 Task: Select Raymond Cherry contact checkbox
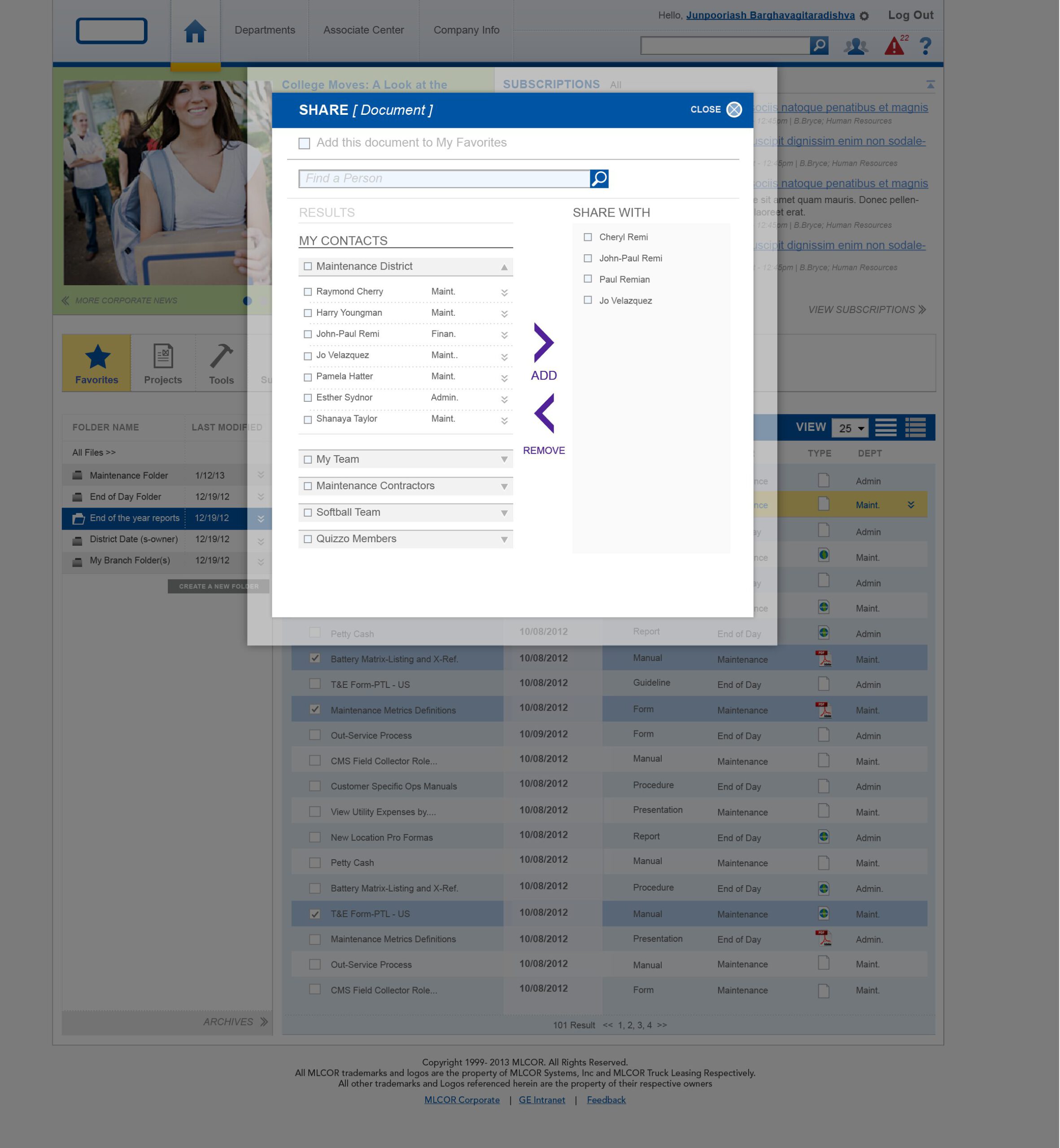pyautogui.click(x=308, y=292)
